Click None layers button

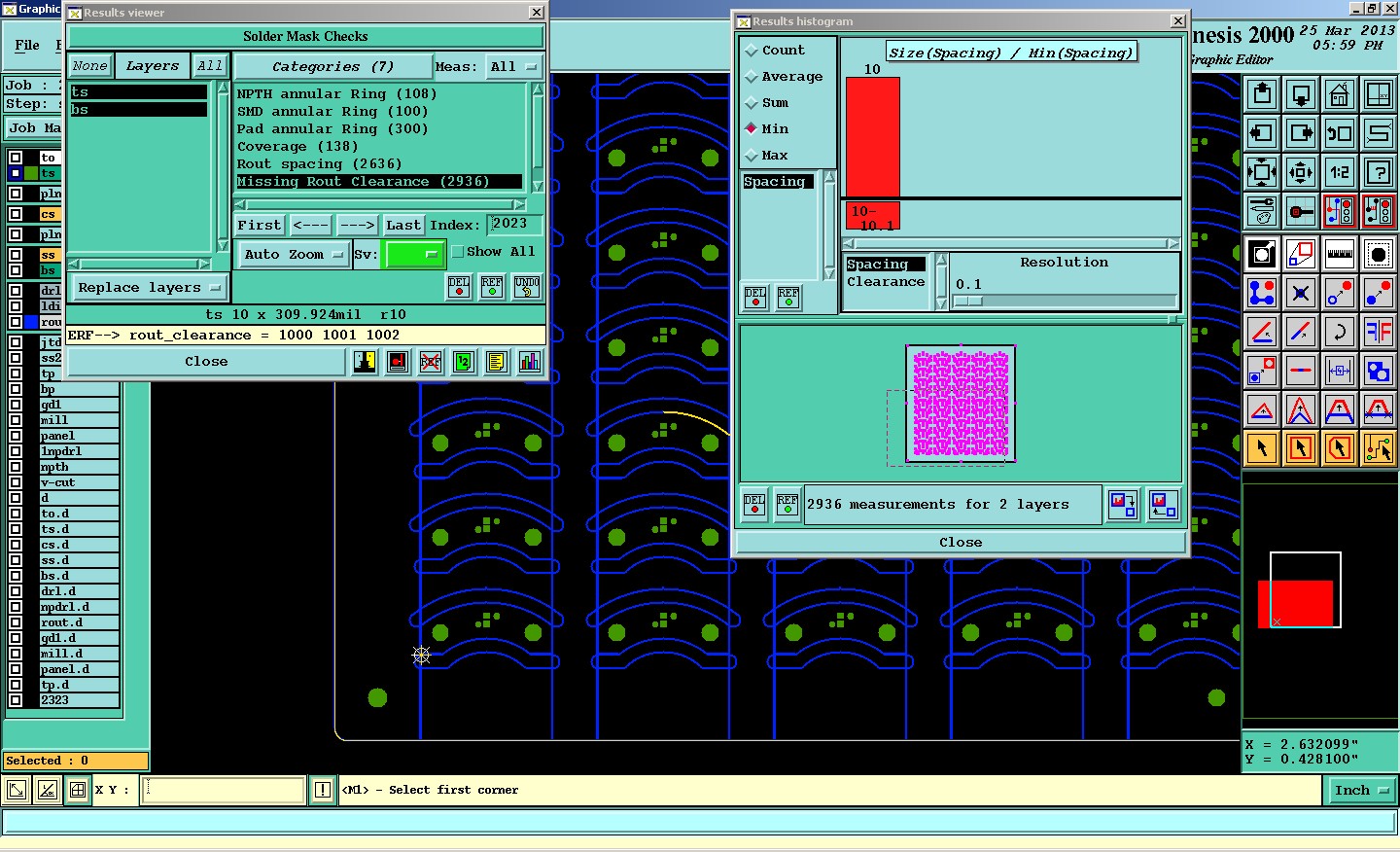(x=90, y=66)
